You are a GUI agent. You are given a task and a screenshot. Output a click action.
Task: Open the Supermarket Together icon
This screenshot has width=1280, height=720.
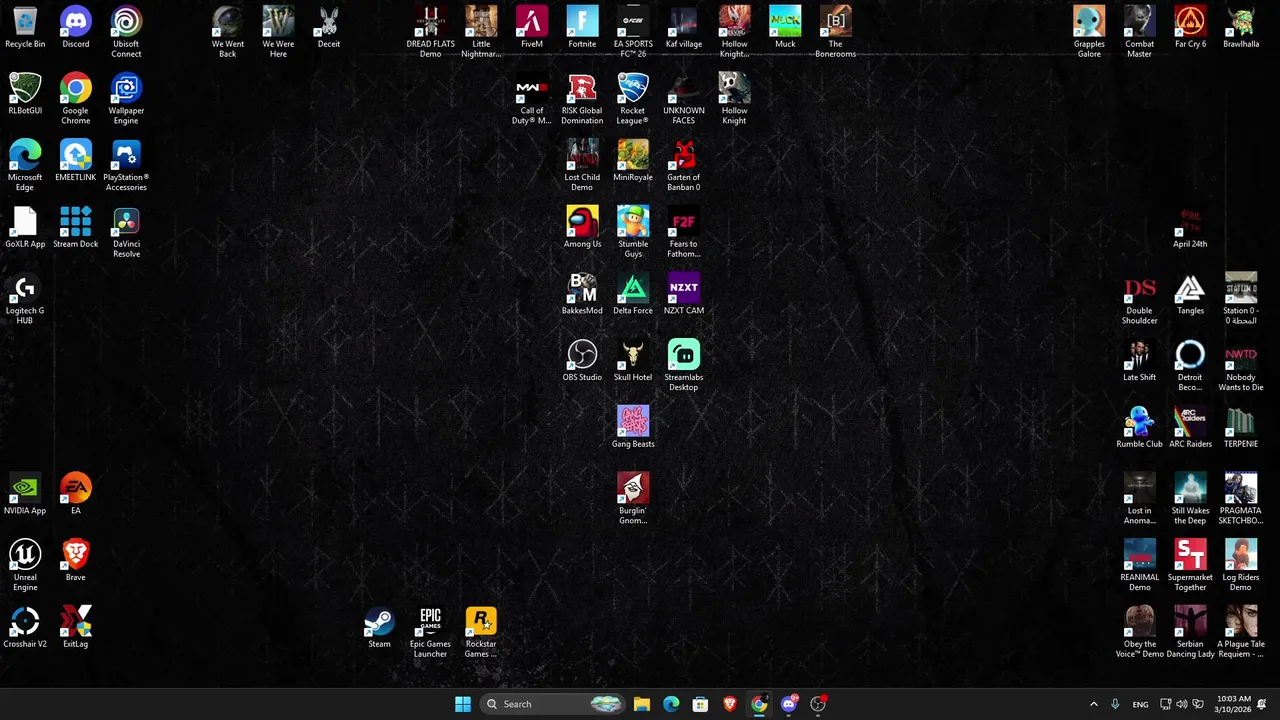[1190, 566]
